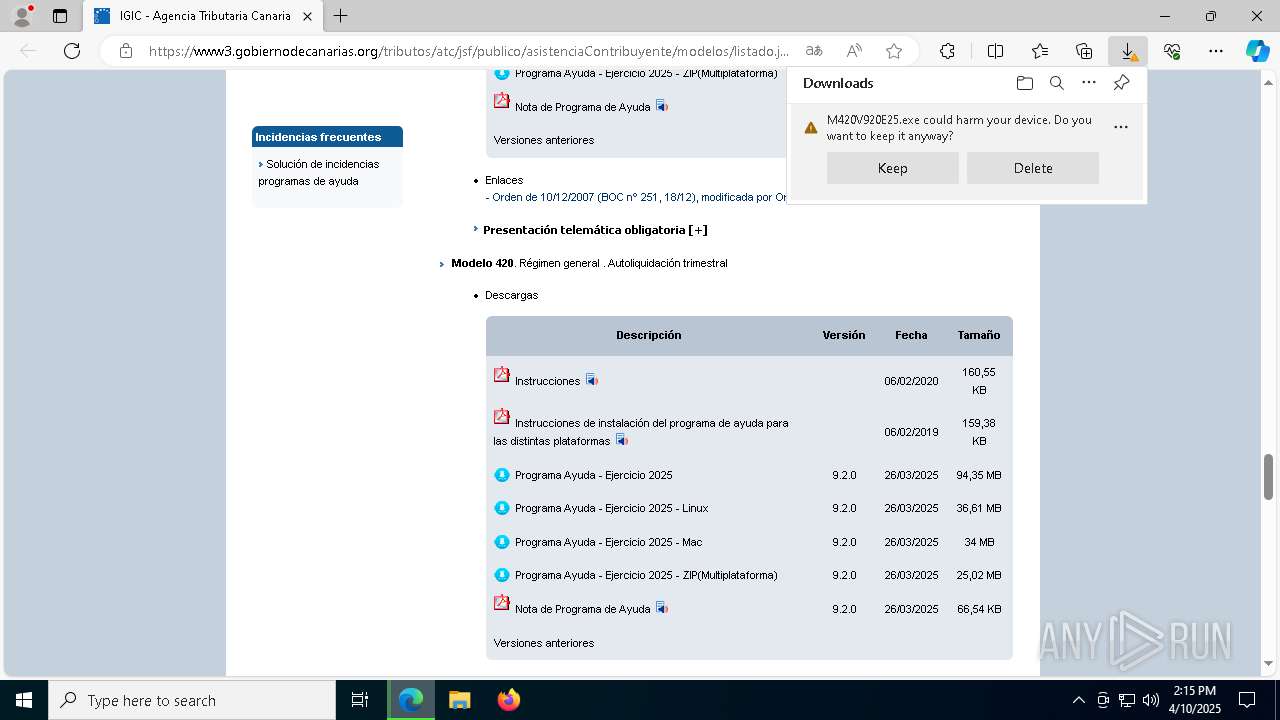
Task: Click the Downloads toolbar icon
Action: pyautogui.click(x=1128, y=51)
